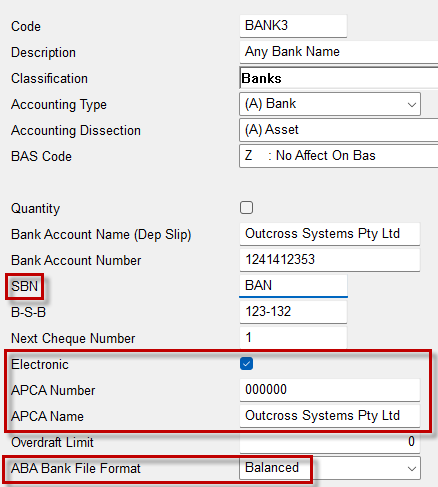Image resolution: width=438 pixels, height=487 pixels.
Task: Expand the ABA Bank File Format dropdown arrow
Action: pyautogui.click(x=412, y=469)
